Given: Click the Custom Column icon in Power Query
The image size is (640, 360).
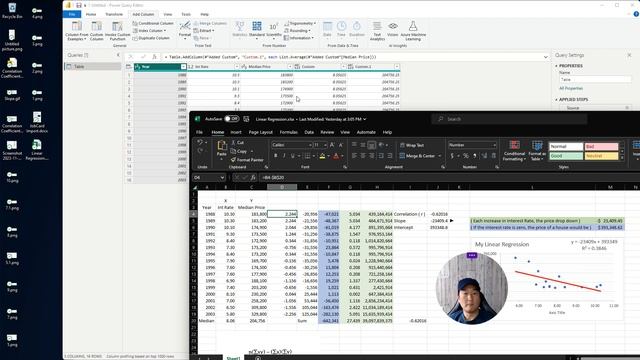Looking at the screenshot, I should point(97,27).
